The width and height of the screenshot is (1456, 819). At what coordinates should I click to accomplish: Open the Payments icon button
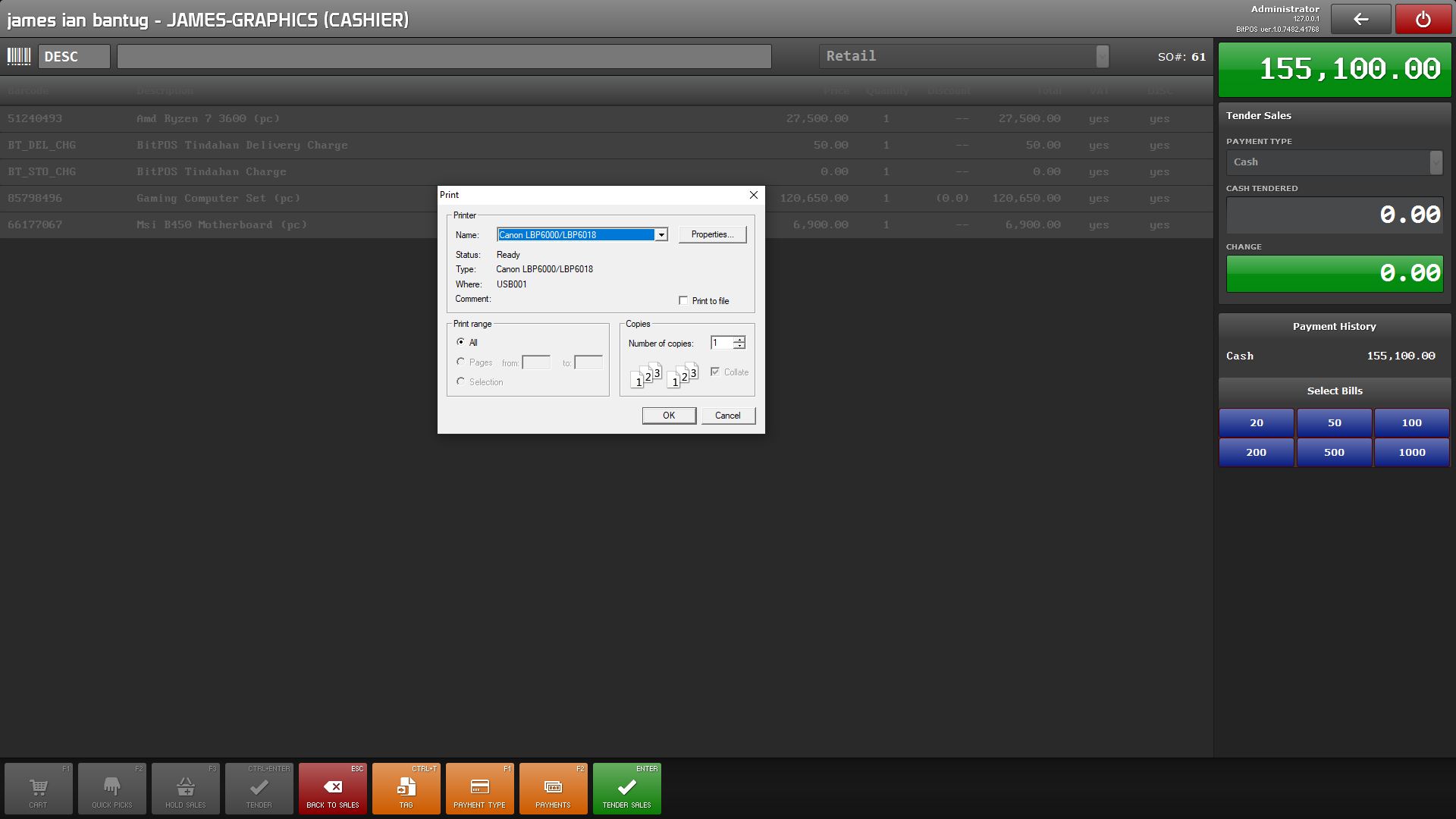tap(553, 789)
